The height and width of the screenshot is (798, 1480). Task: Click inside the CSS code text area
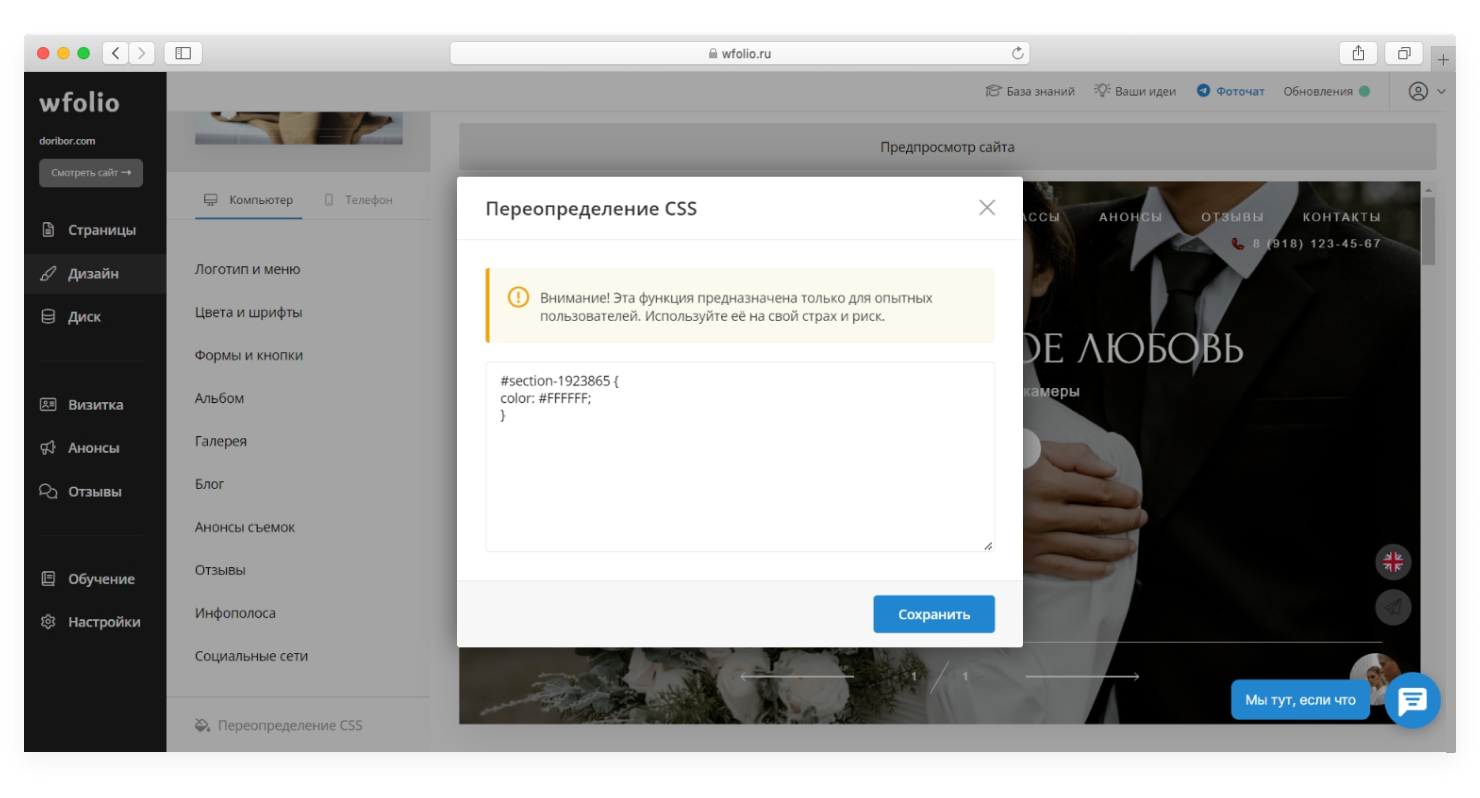point(739,470)
